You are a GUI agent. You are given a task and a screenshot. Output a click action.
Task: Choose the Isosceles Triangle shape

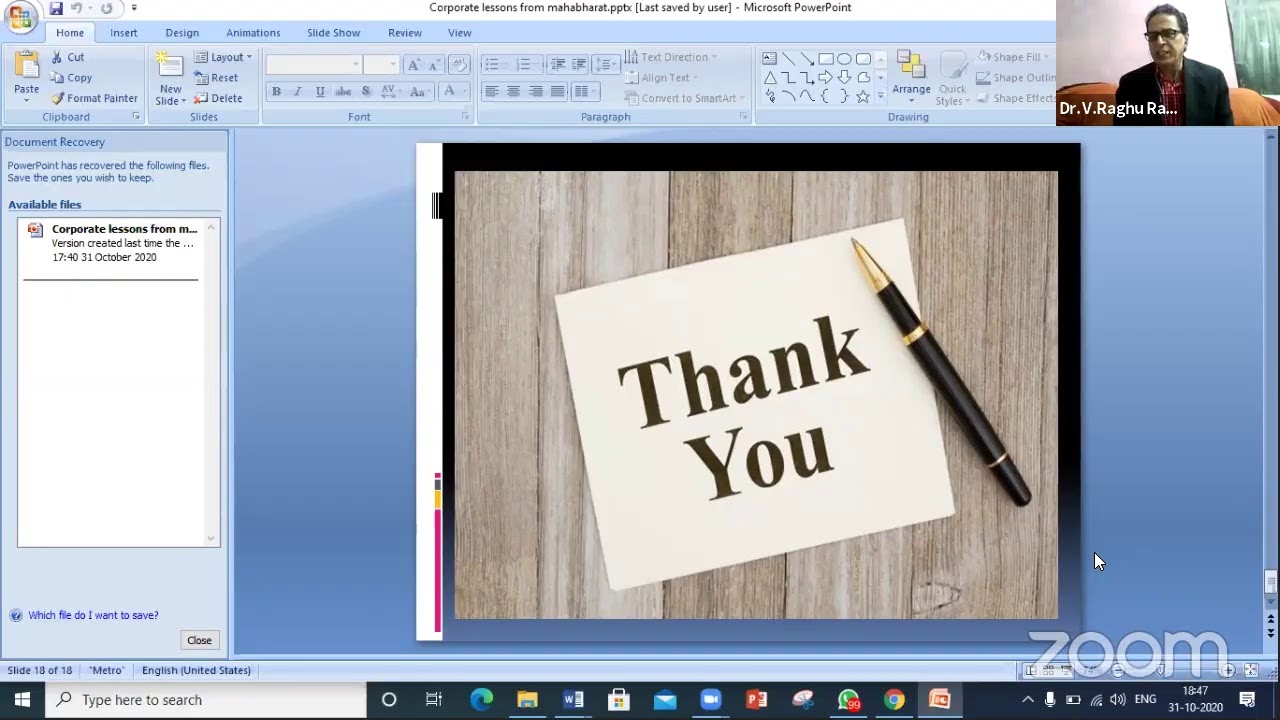[x=769, y=77]
